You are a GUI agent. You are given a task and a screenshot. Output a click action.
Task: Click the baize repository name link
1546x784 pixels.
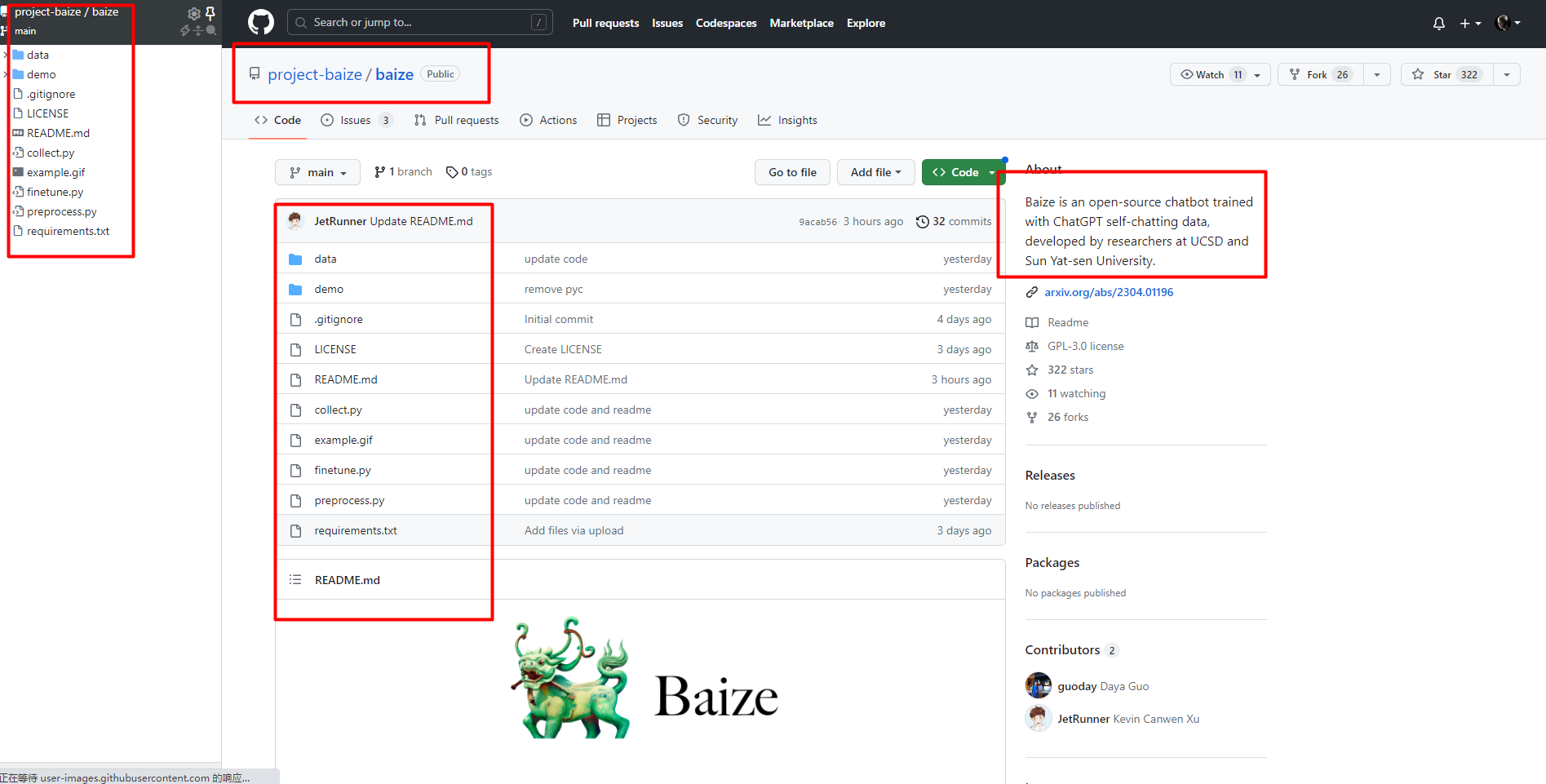click(394, 74)
